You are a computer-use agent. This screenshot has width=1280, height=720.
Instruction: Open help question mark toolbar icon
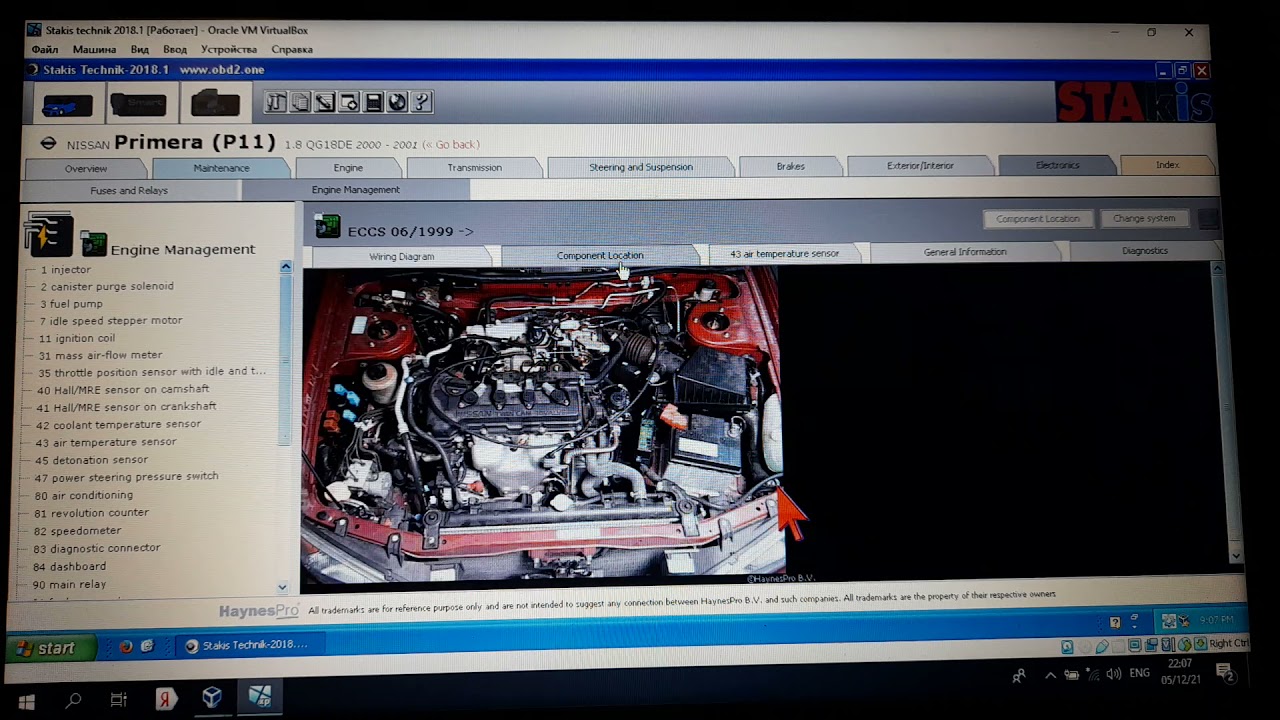point(421,102)
